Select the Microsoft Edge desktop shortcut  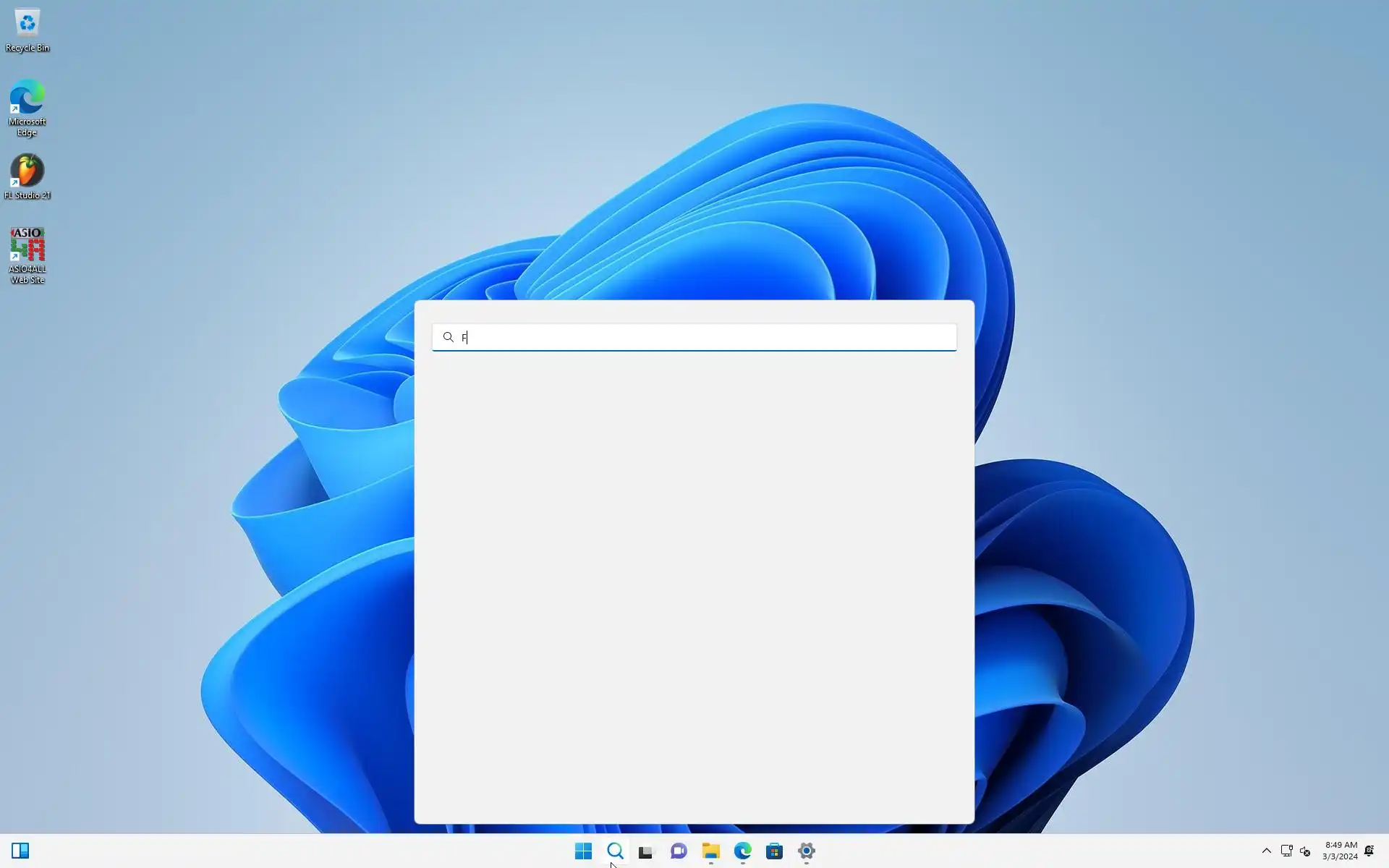tap(27, 107)
